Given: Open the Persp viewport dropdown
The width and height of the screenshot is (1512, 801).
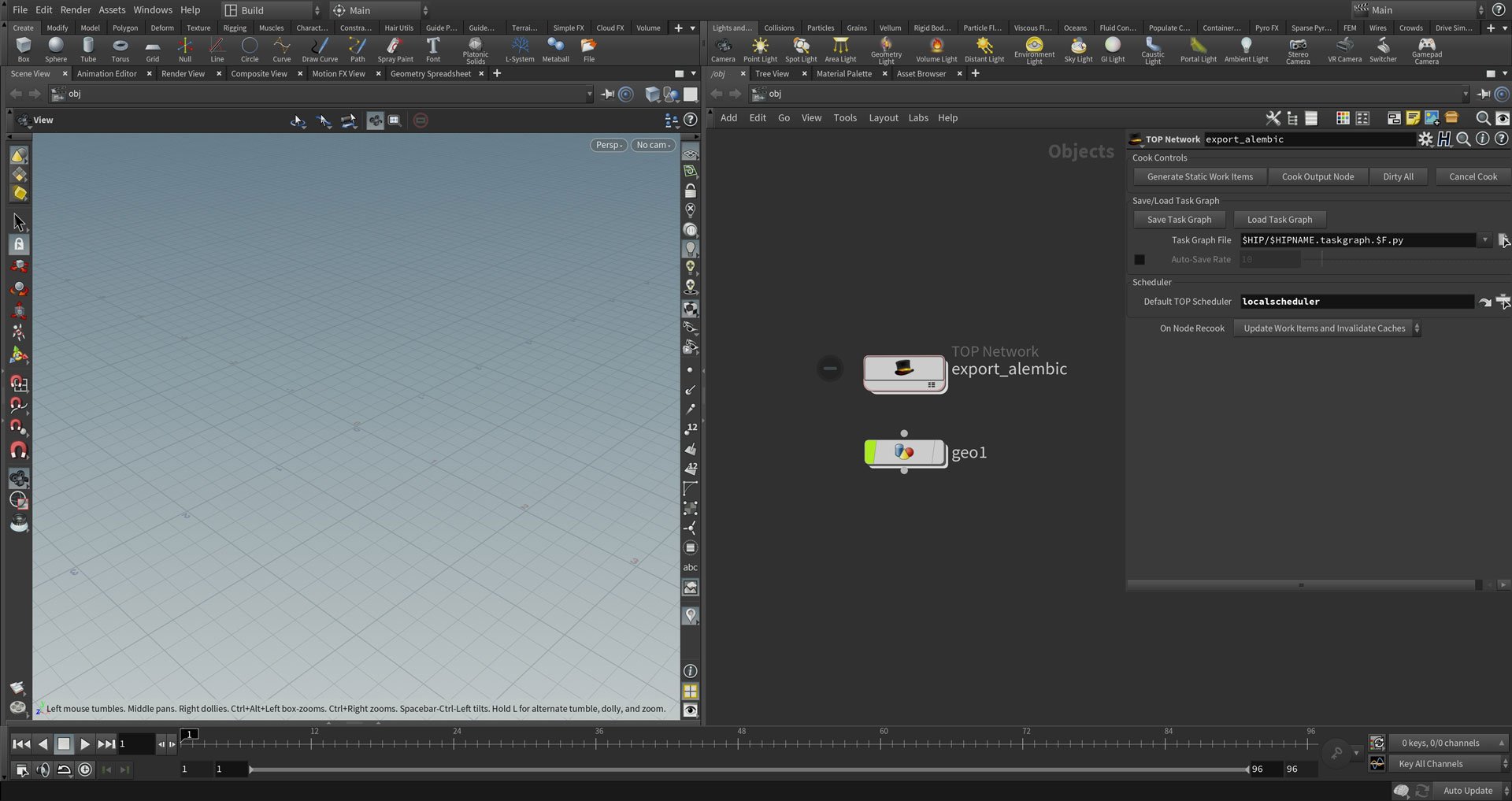Looking at the screenshot, I should click(609, 145).
